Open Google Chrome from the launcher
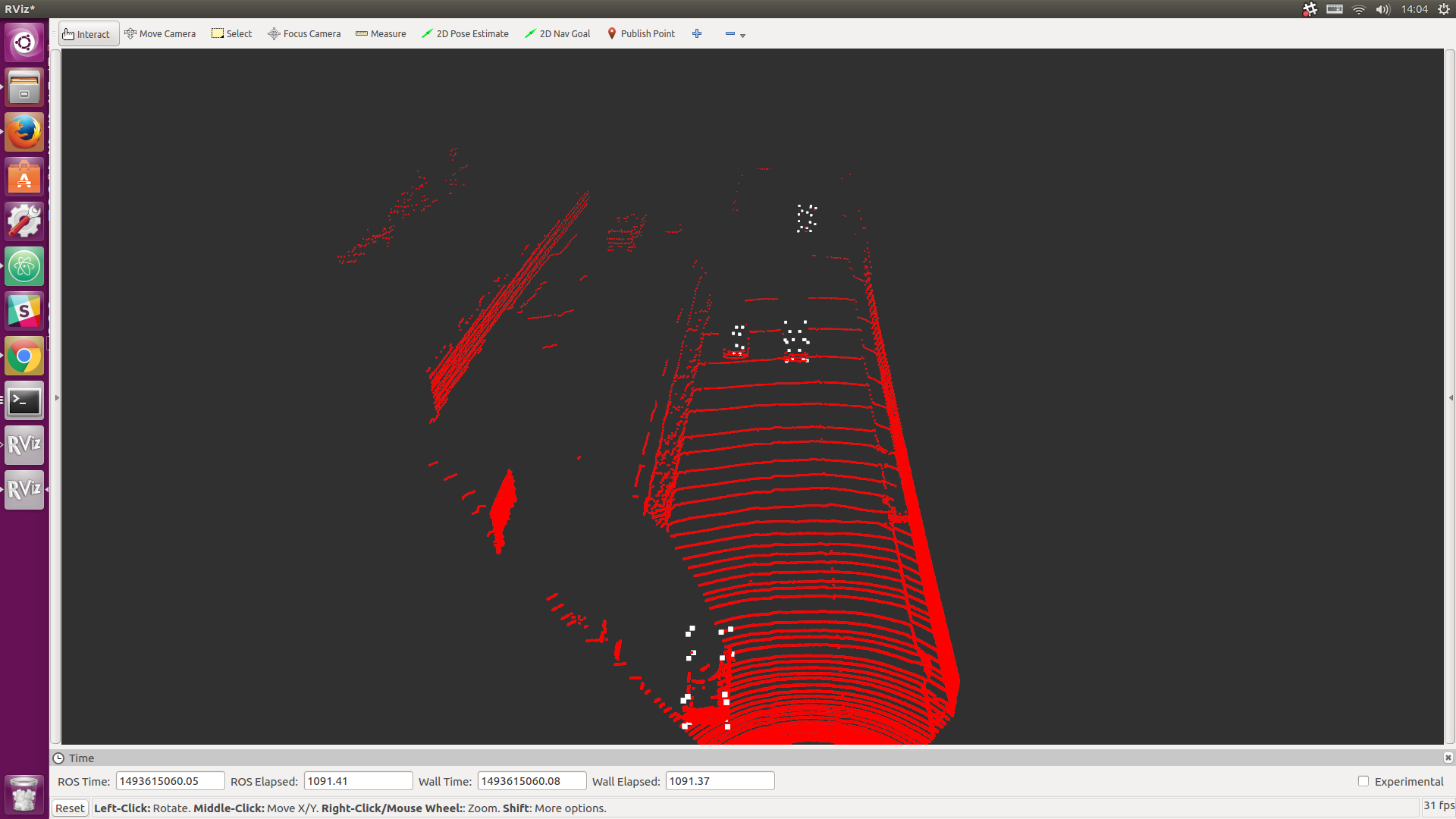1456x819 pixels. 24,356
